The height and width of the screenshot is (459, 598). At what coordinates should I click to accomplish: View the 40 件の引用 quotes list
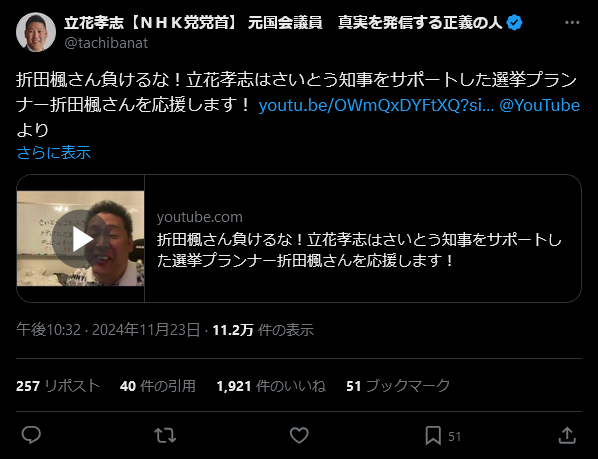pyautogui.click(x=158, y=386)
